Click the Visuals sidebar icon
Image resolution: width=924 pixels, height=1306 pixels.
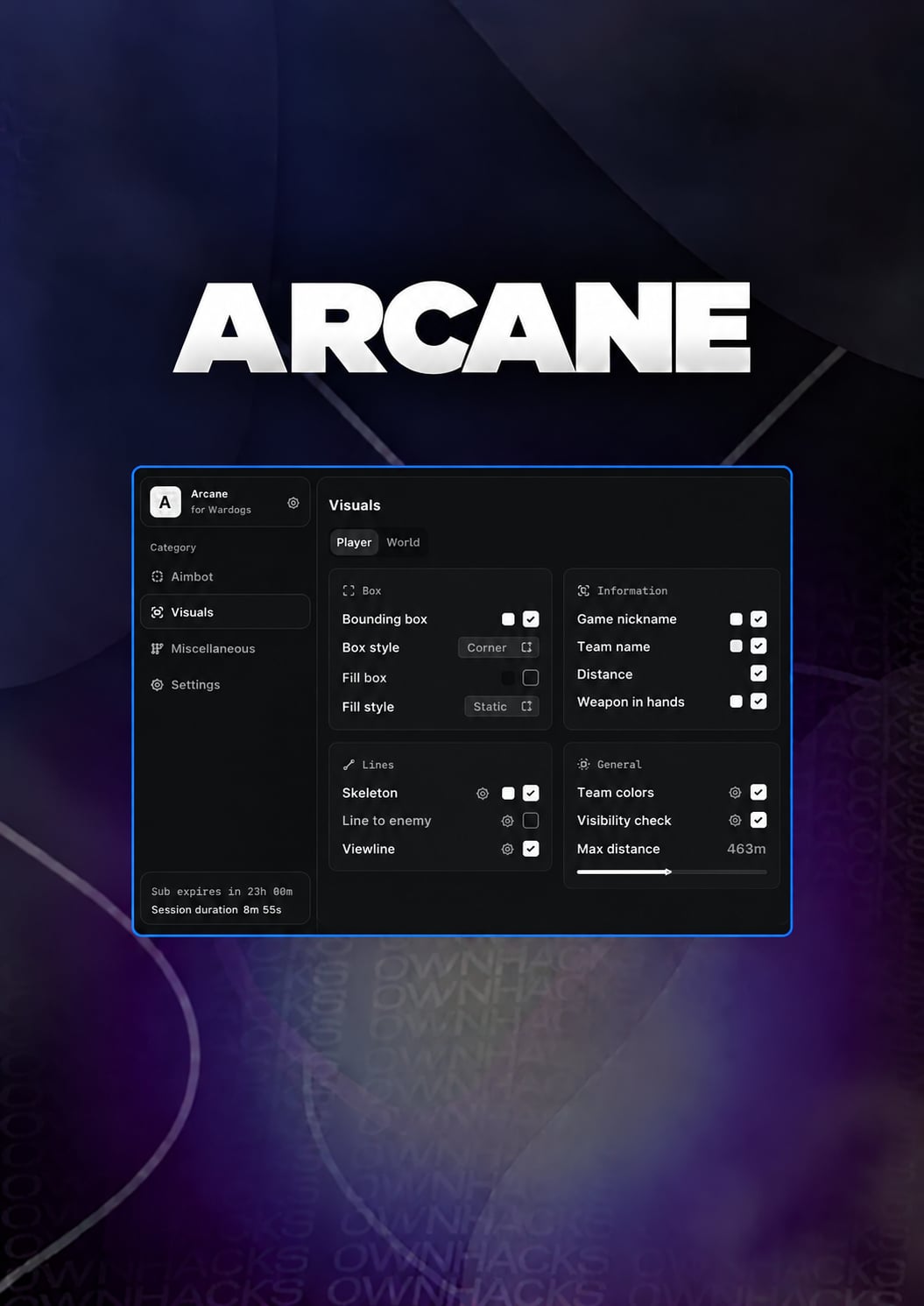click(x=158, y=612)
